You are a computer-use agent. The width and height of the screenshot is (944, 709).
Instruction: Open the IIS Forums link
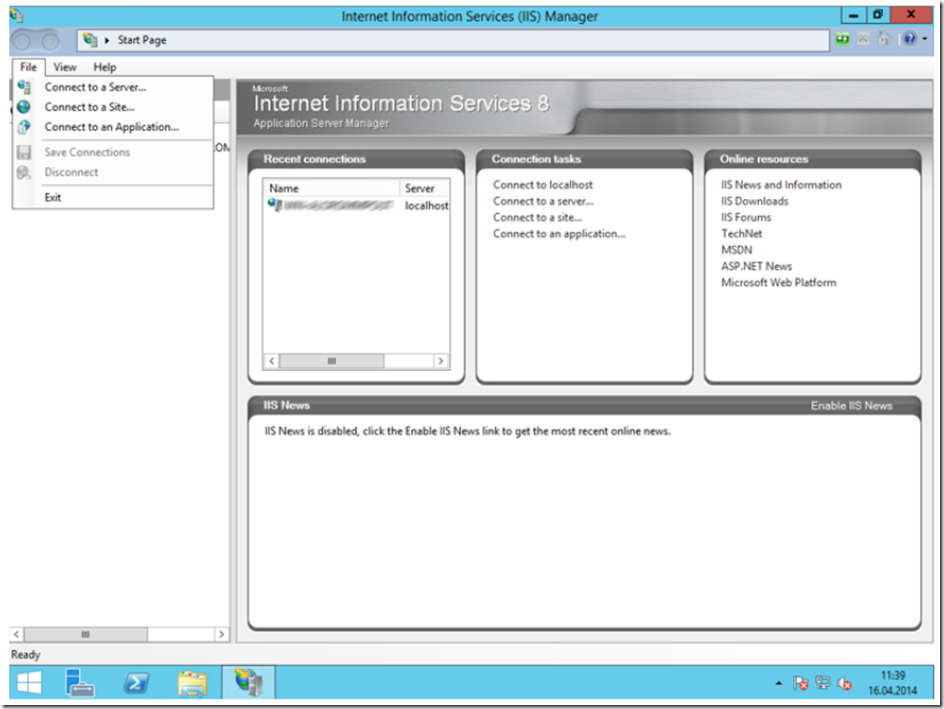[747, 217]
